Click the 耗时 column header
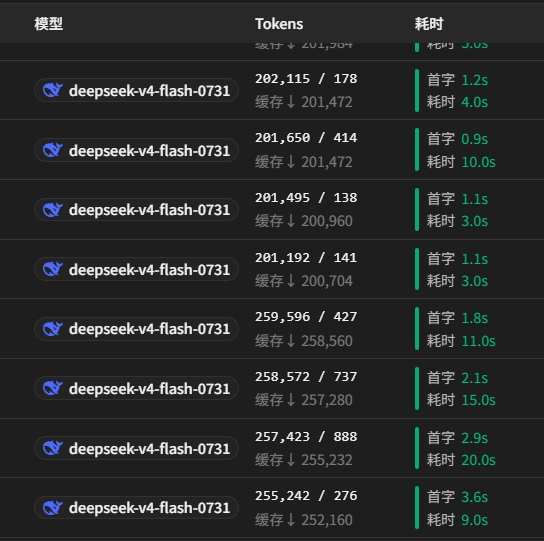Image resolution: width=544 pixels, height=541 pixels. coord(429,24)
